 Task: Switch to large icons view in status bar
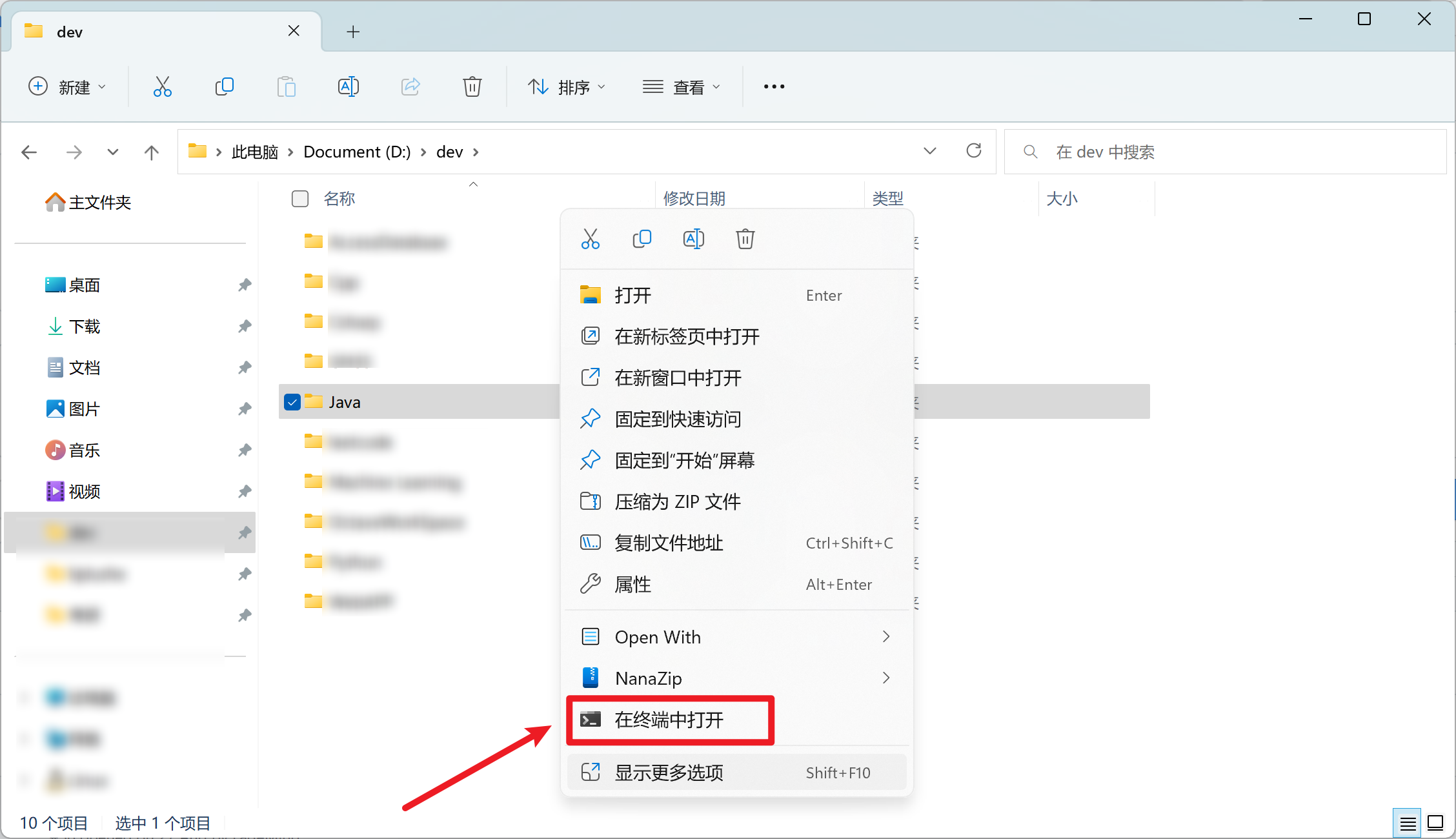1436,824
